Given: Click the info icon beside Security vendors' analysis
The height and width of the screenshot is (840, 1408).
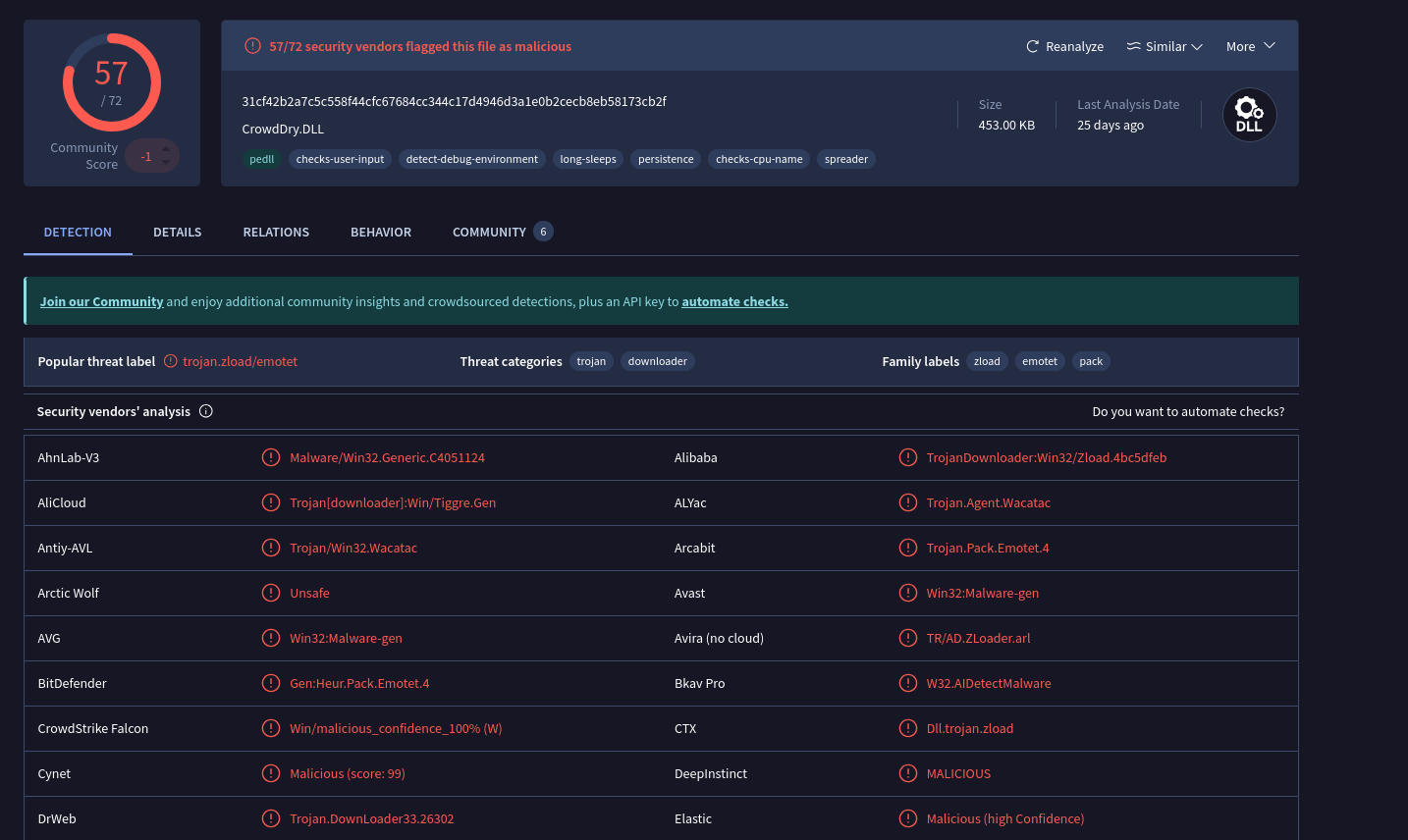Looking at the screenshot, I should point(206,411).
